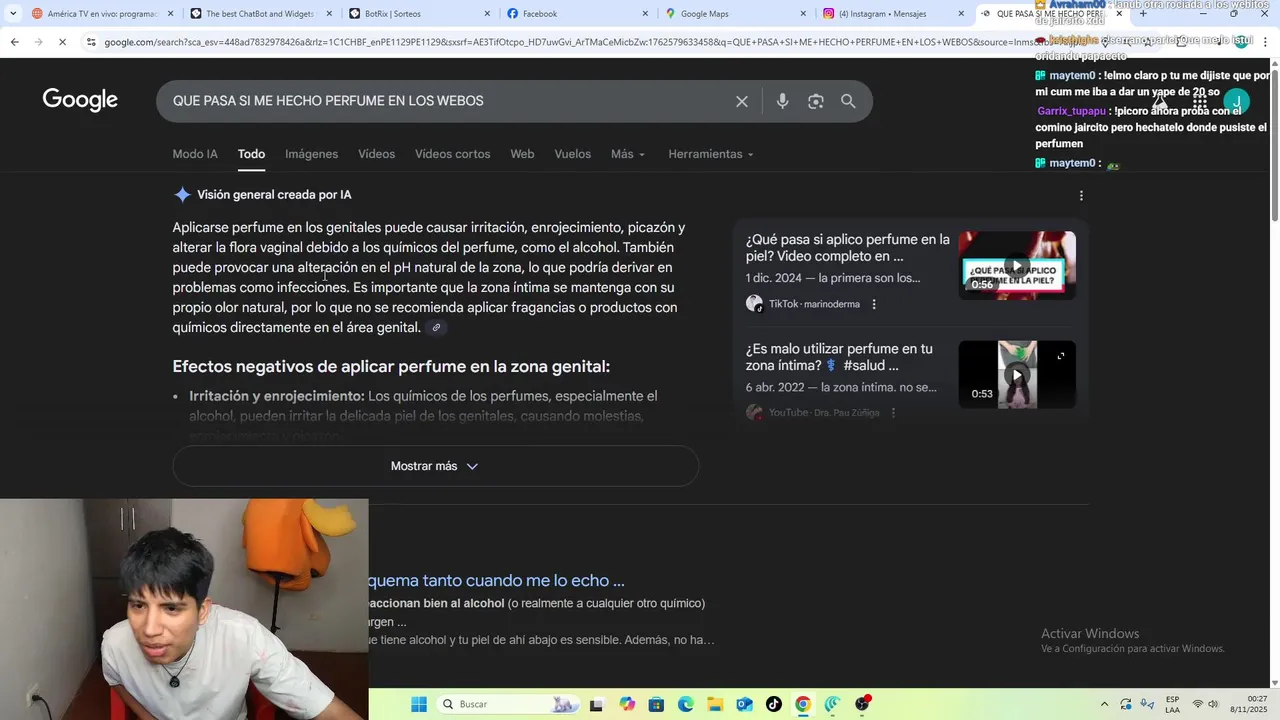Open Microsoft Edge from the taskbar

pyautogui.click(x=686, y=704)
